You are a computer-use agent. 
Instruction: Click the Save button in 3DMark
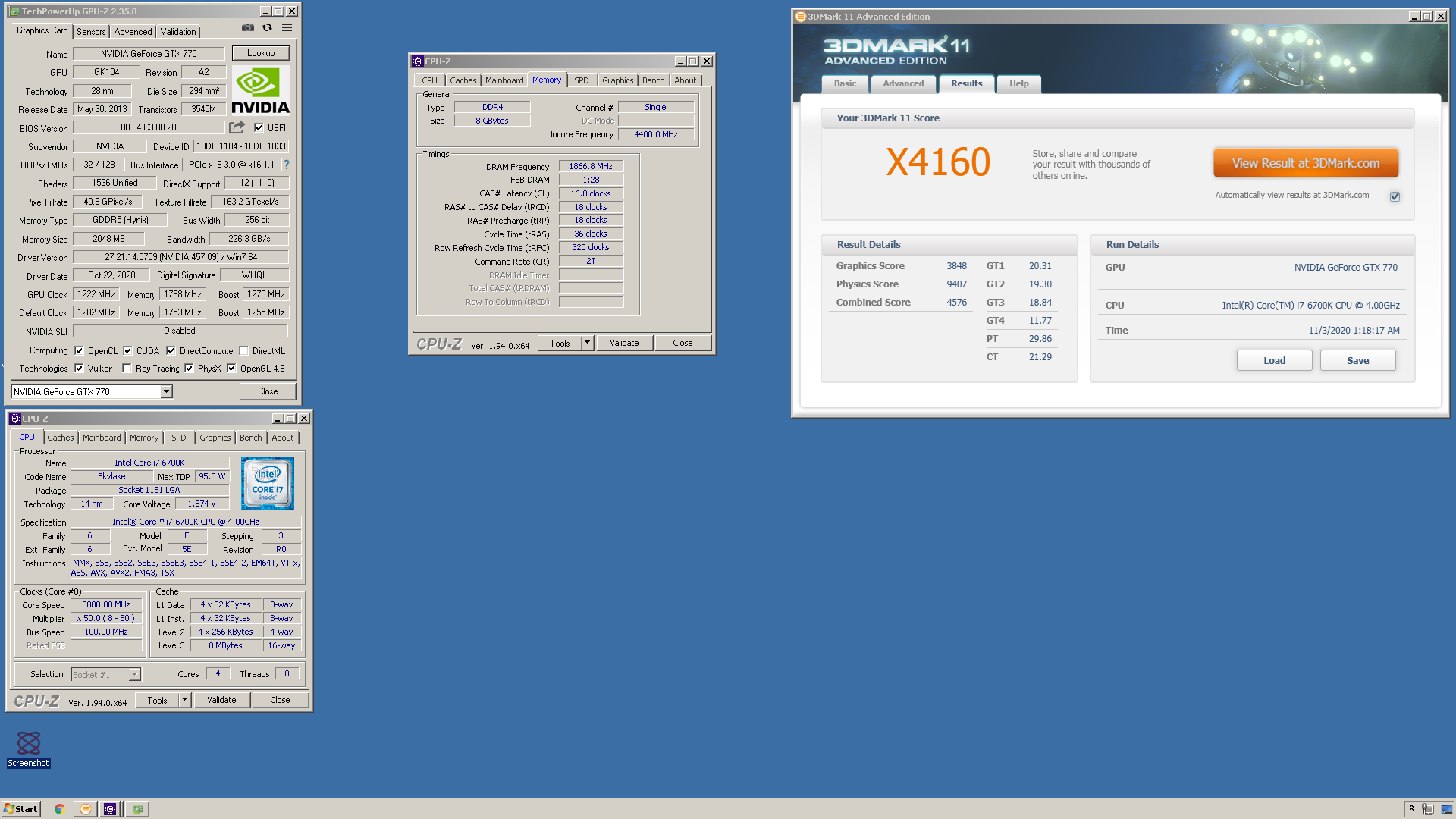tap(1357, 360)
